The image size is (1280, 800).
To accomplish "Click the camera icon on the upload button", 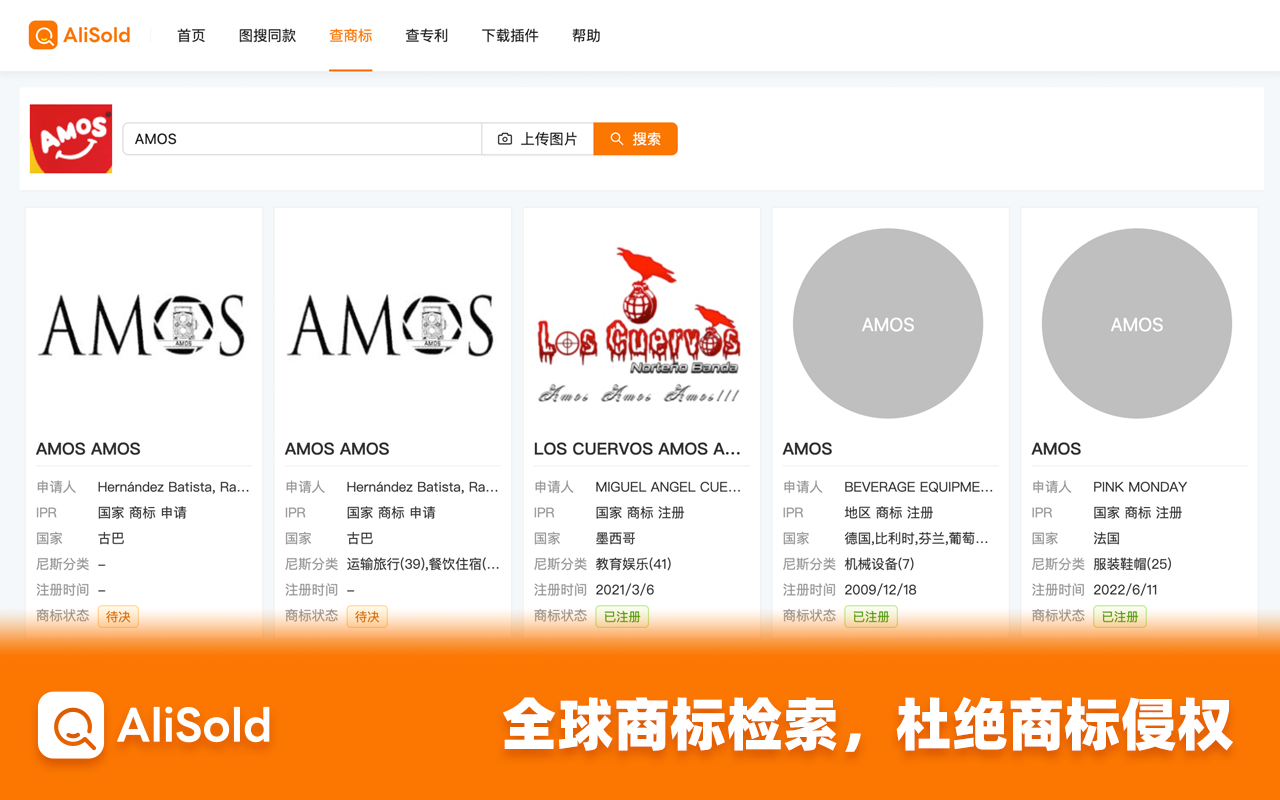I will tap(504, 139).
